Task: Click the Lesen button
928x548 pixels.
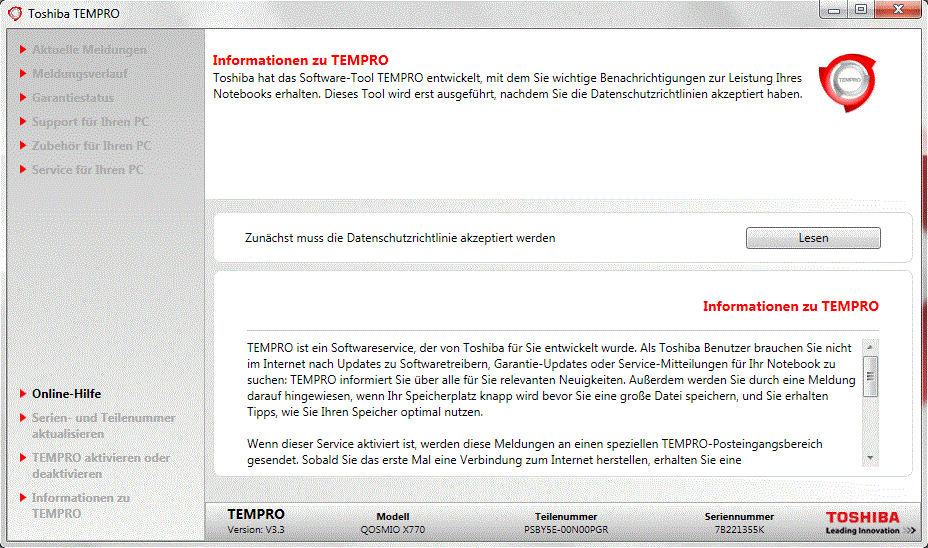Action: (813, 238)
